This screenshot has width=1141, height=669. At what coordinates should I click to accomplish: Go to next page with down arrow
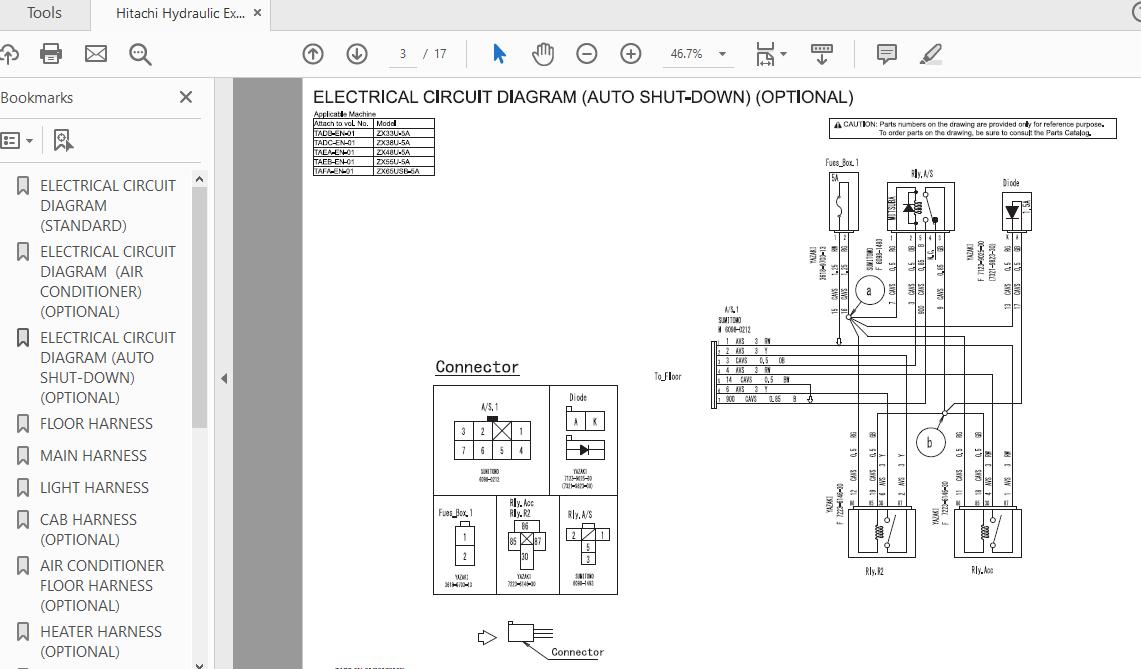(357, 54)
